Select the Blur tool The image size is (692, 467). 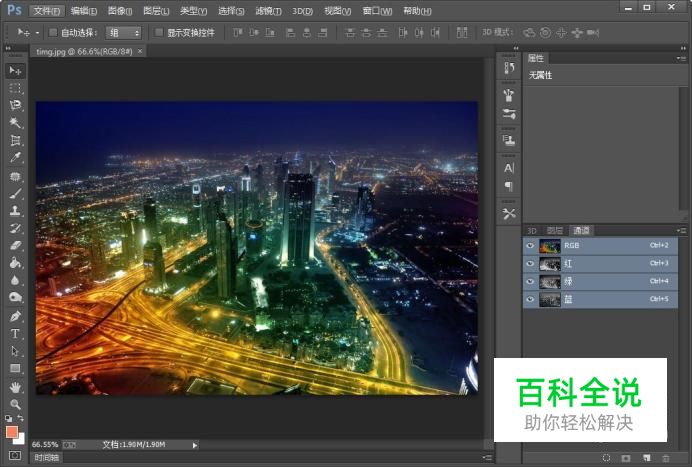point(15,280)
